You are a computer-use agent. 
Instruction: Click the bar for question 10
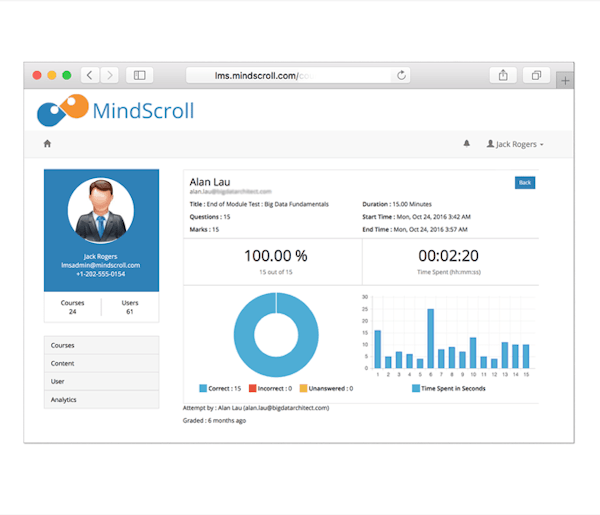point(473,353)
